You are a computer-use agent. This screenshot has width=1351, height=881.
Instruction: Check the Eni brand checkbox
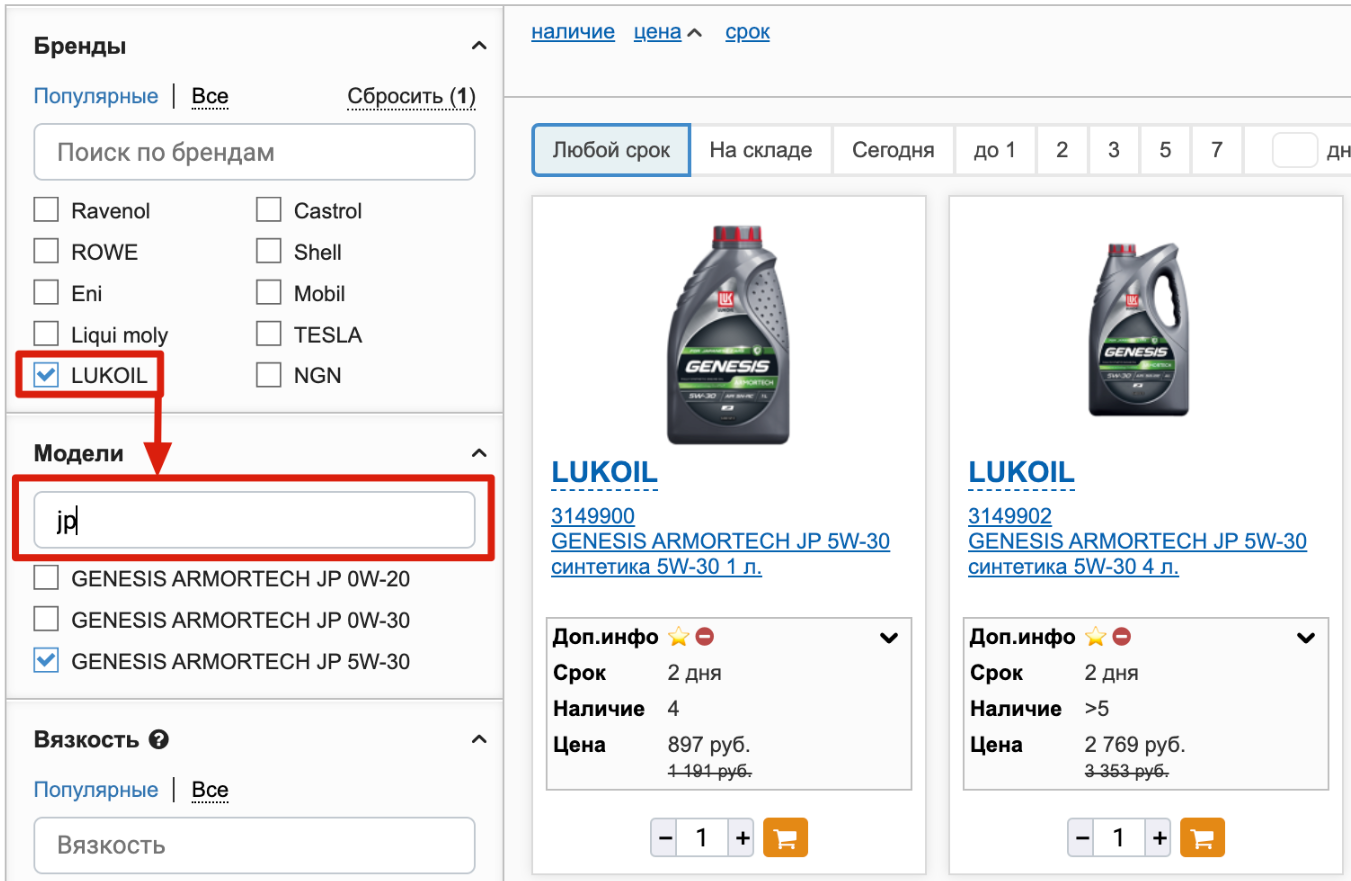coord(46,293)
